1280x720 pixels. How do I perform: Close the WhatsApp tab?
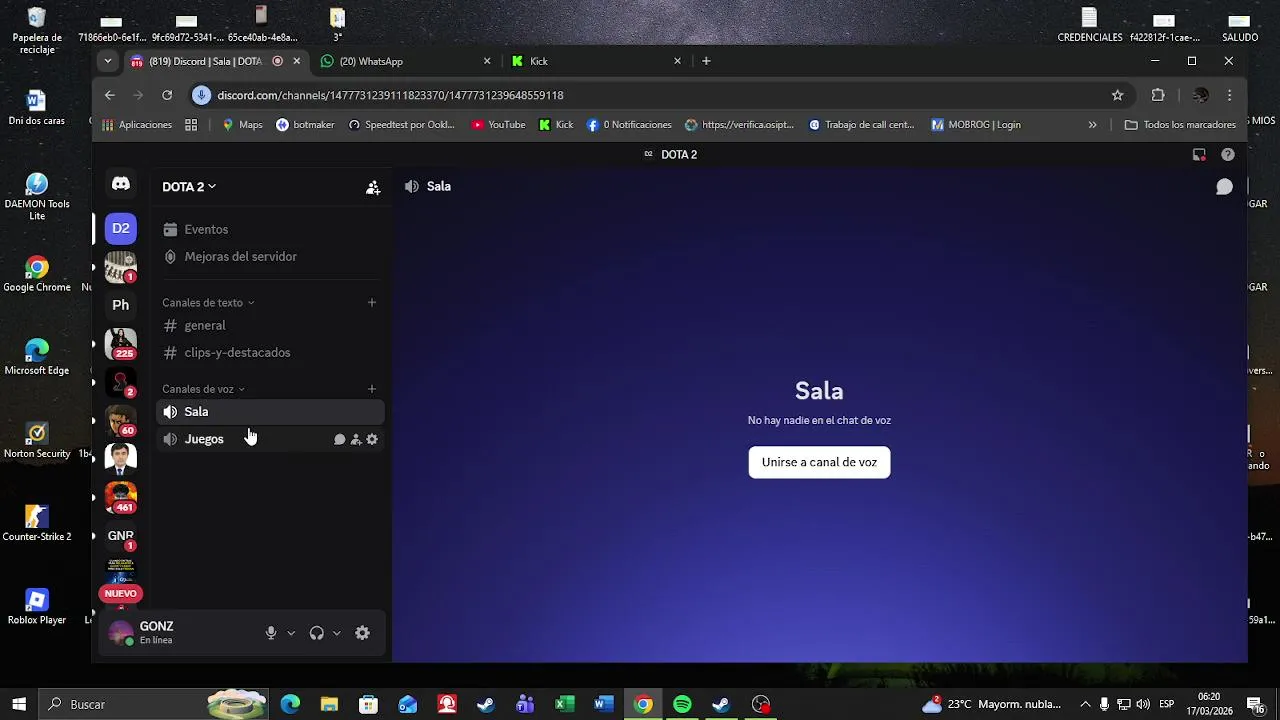(x=487, y=61)
